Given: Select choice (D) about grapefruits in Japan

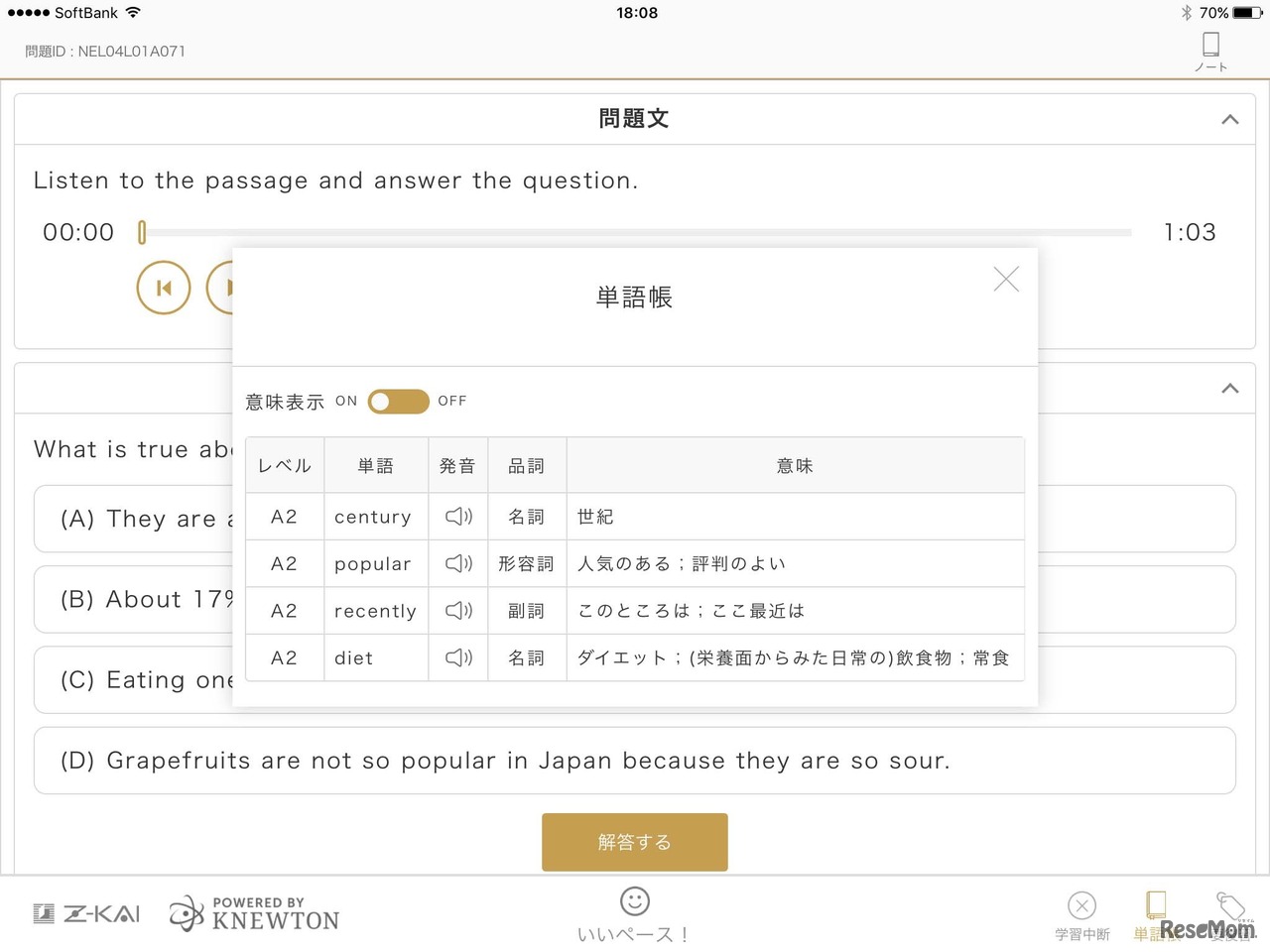Looking at the screenshot, I should (x=635, y=761).
